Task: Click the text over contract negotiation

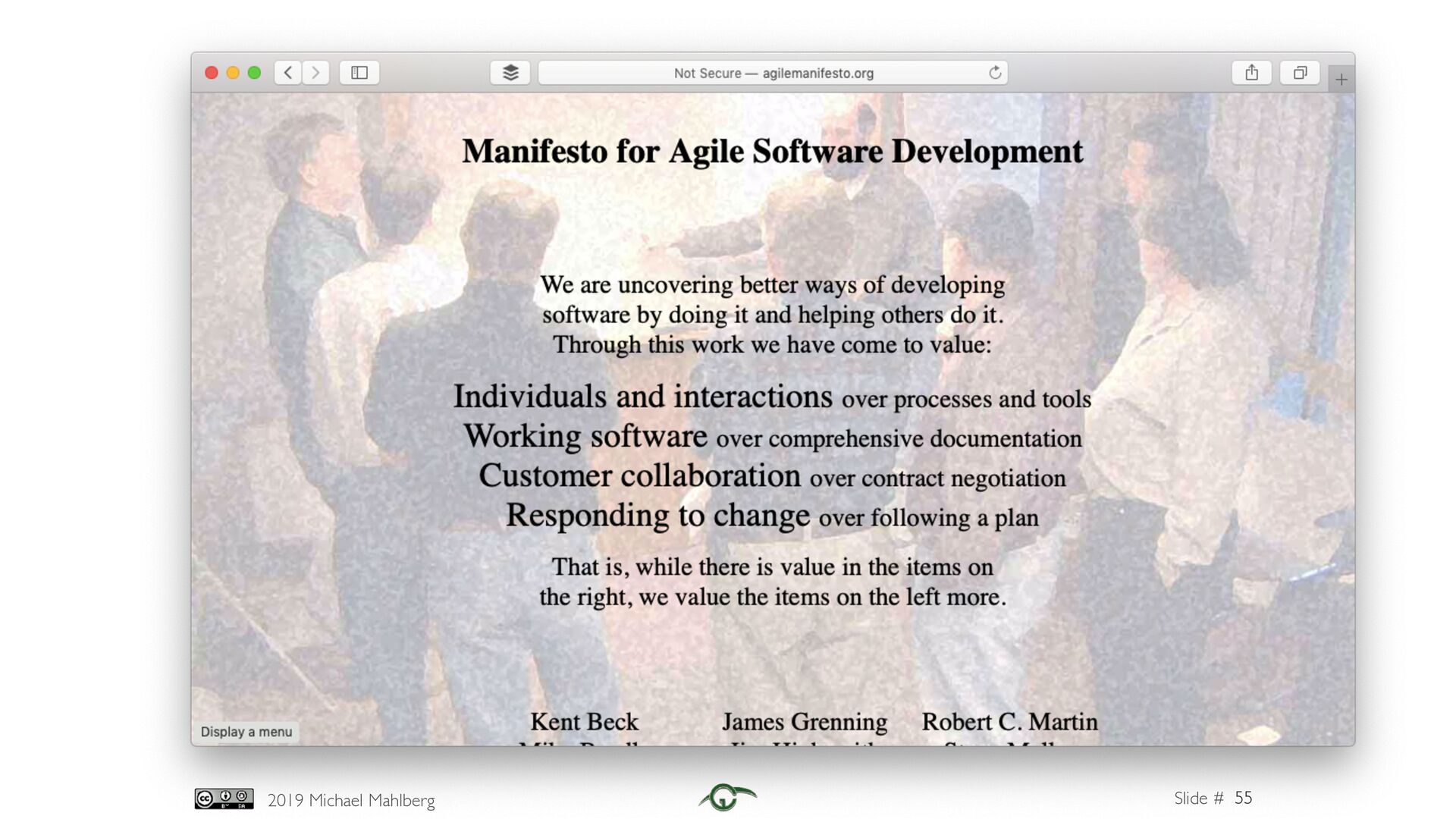Action: 937,479
